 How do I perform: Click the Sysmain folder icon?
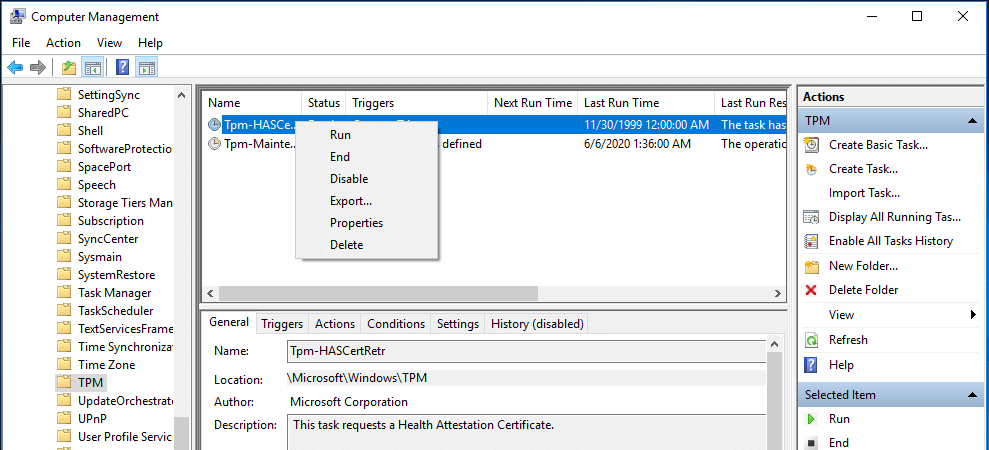tap(64, 257)
